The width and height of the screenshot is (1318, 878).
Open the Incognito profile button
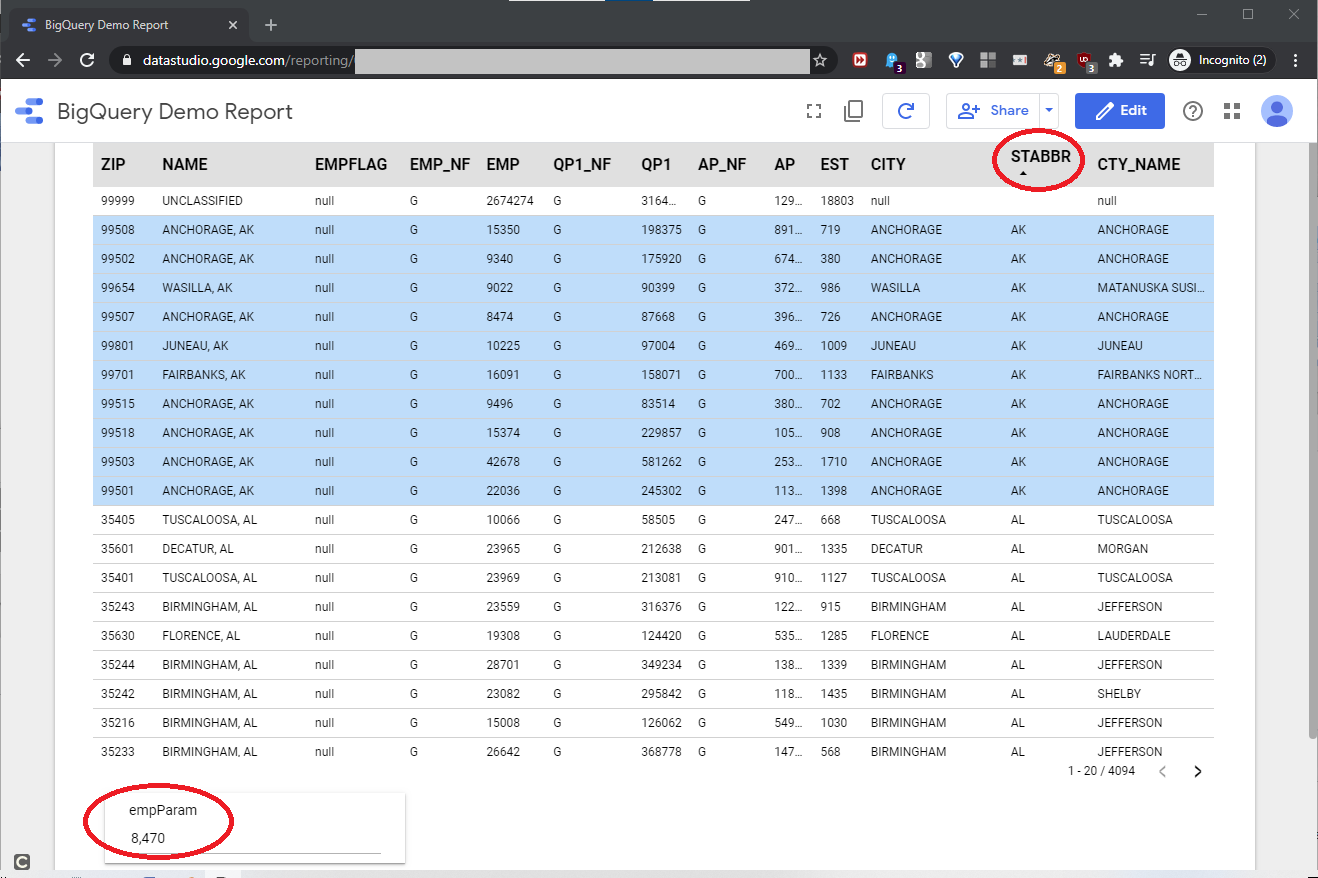[x=1220, y=60]
